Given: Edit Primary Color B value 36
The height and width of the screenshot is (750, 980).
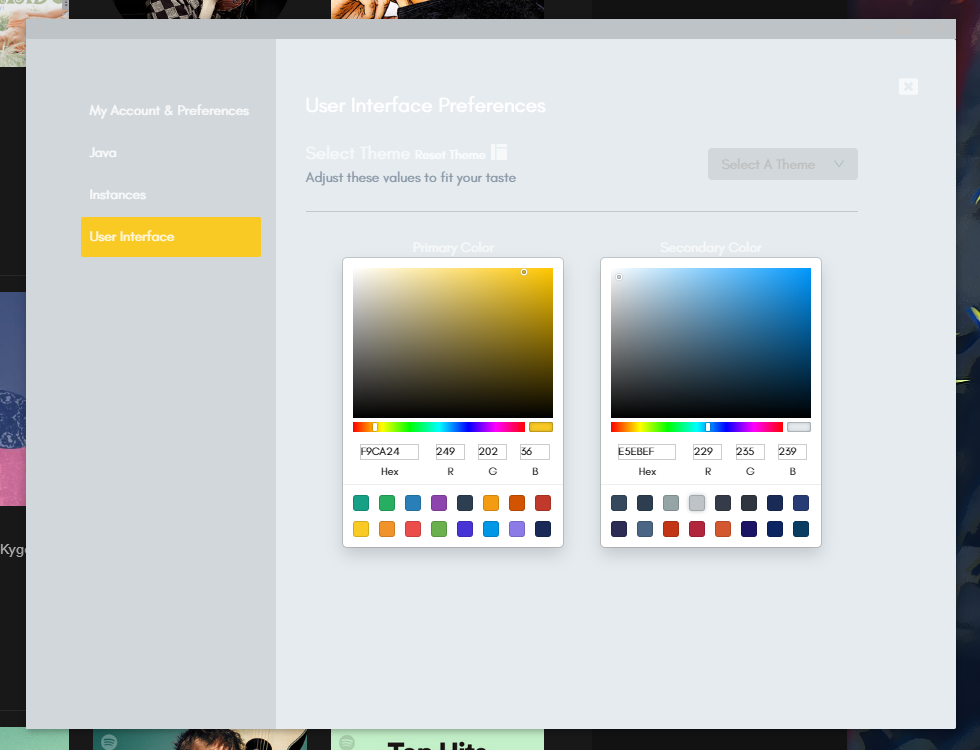Looking at the screenshot, I should tap(534, 451).
